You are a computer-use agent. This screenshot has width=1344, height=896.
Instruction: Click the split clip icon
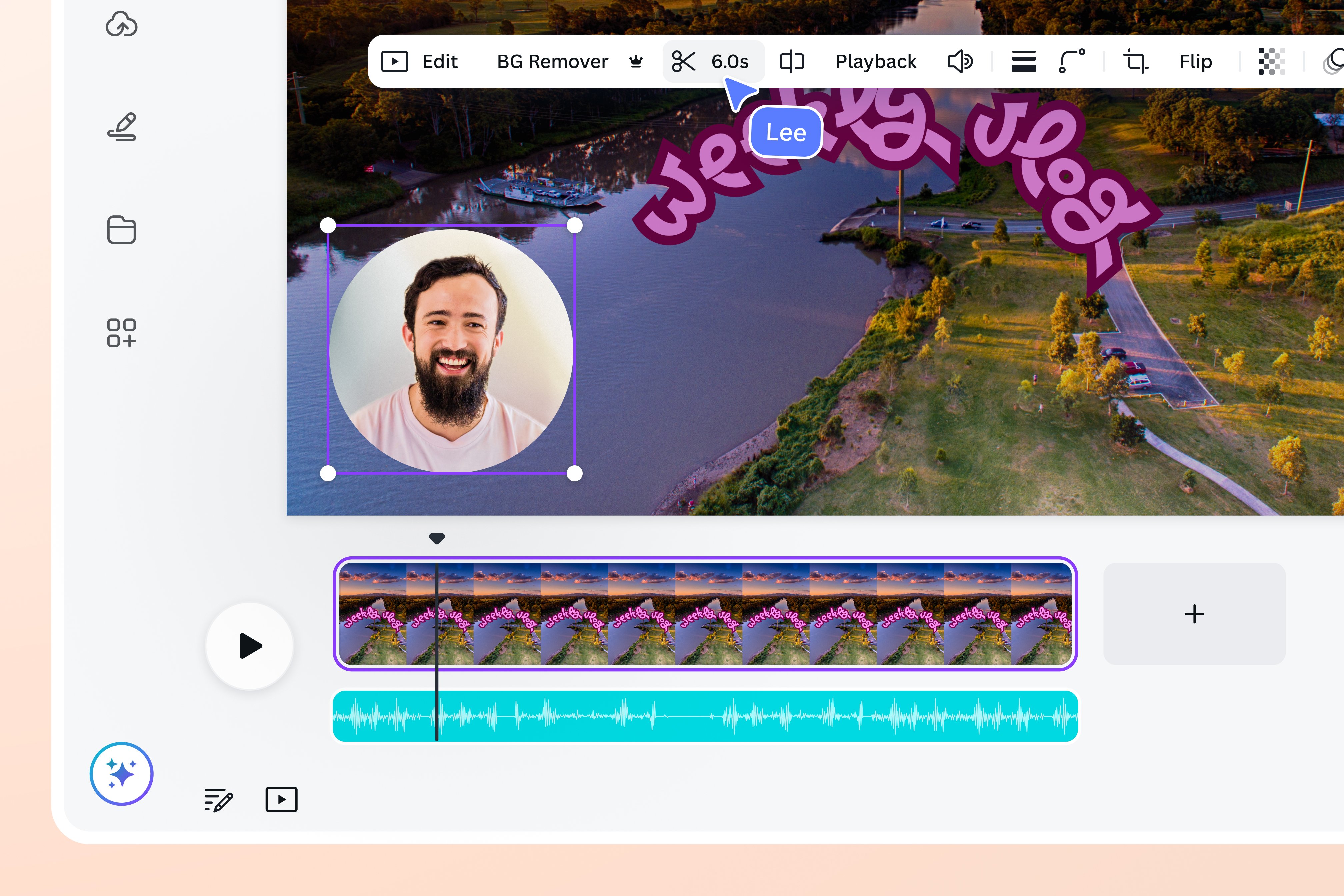pos(791,61)
